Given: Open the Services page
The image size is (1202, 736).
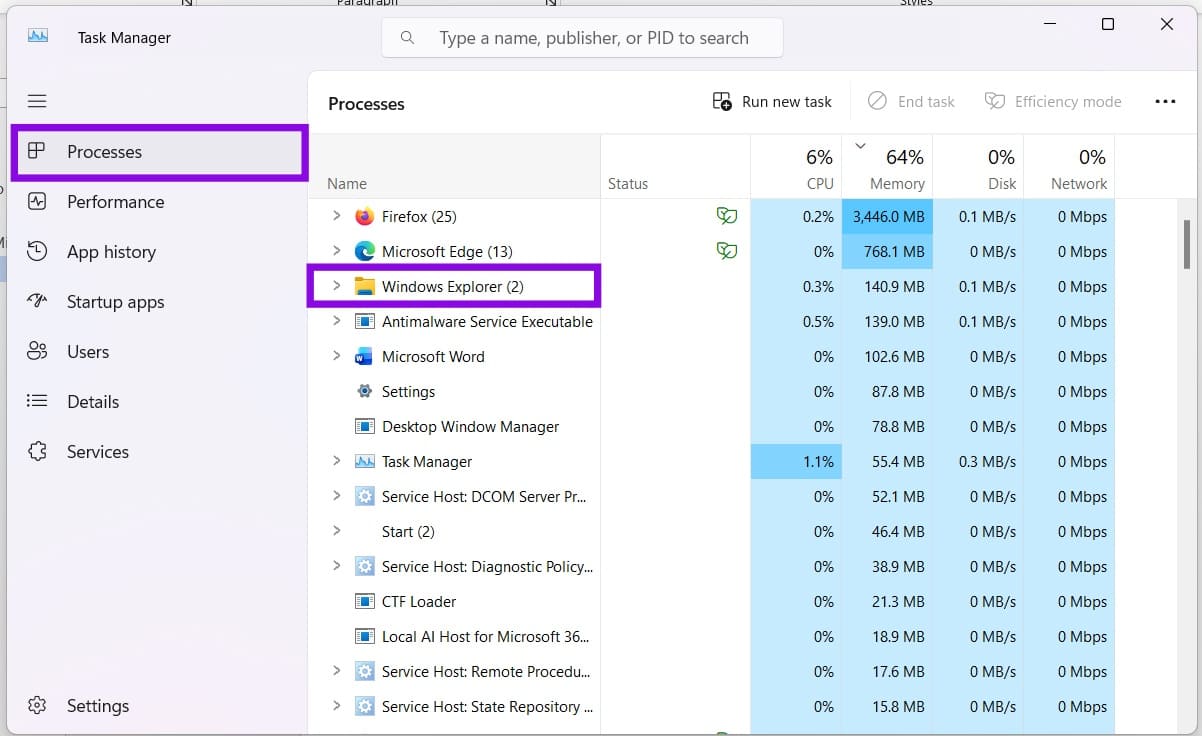Looking at the screenshot, I should (x=159, y=452).
